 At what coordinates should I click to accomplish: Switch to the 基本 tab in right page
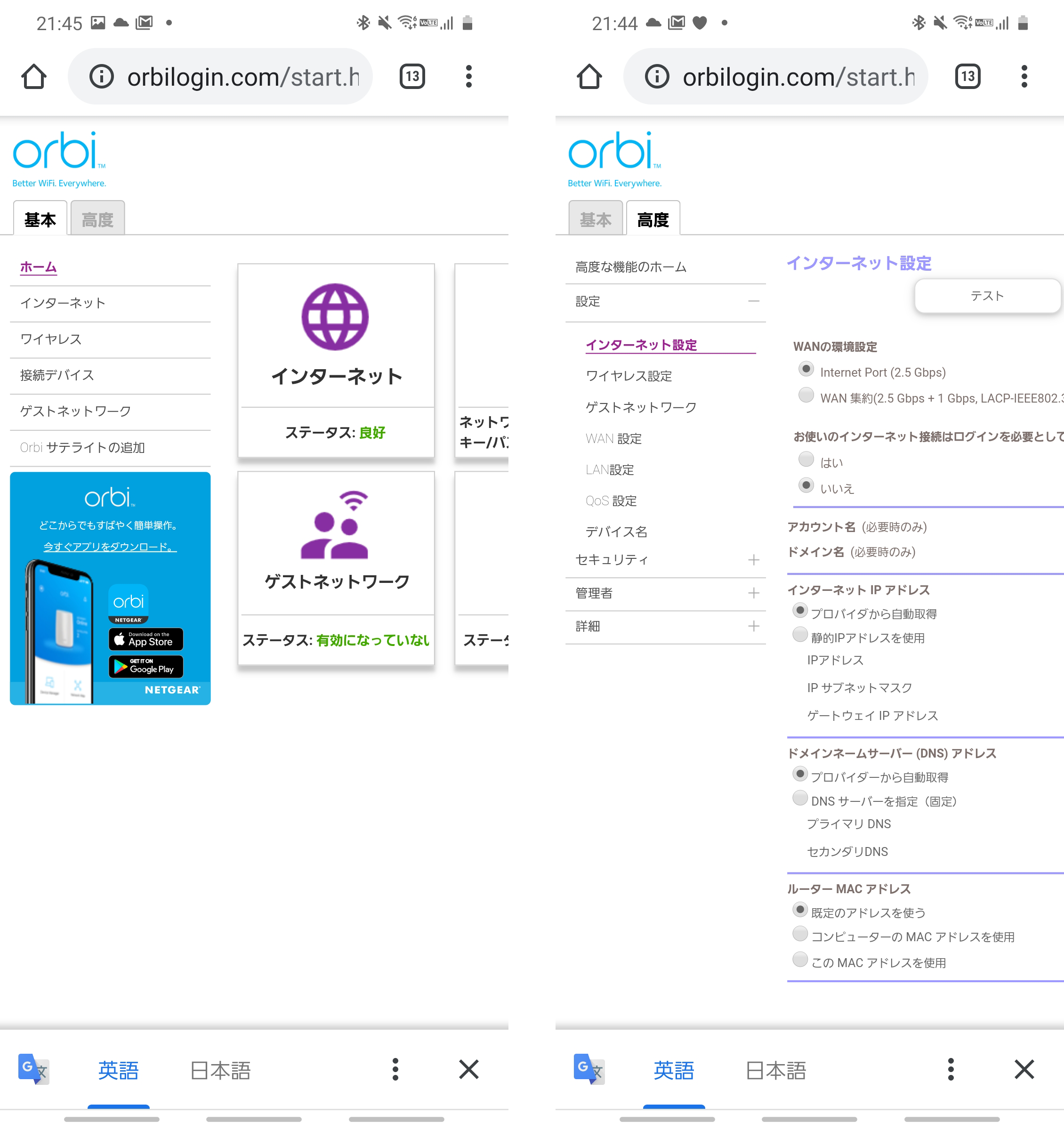(x=595, y=219)
